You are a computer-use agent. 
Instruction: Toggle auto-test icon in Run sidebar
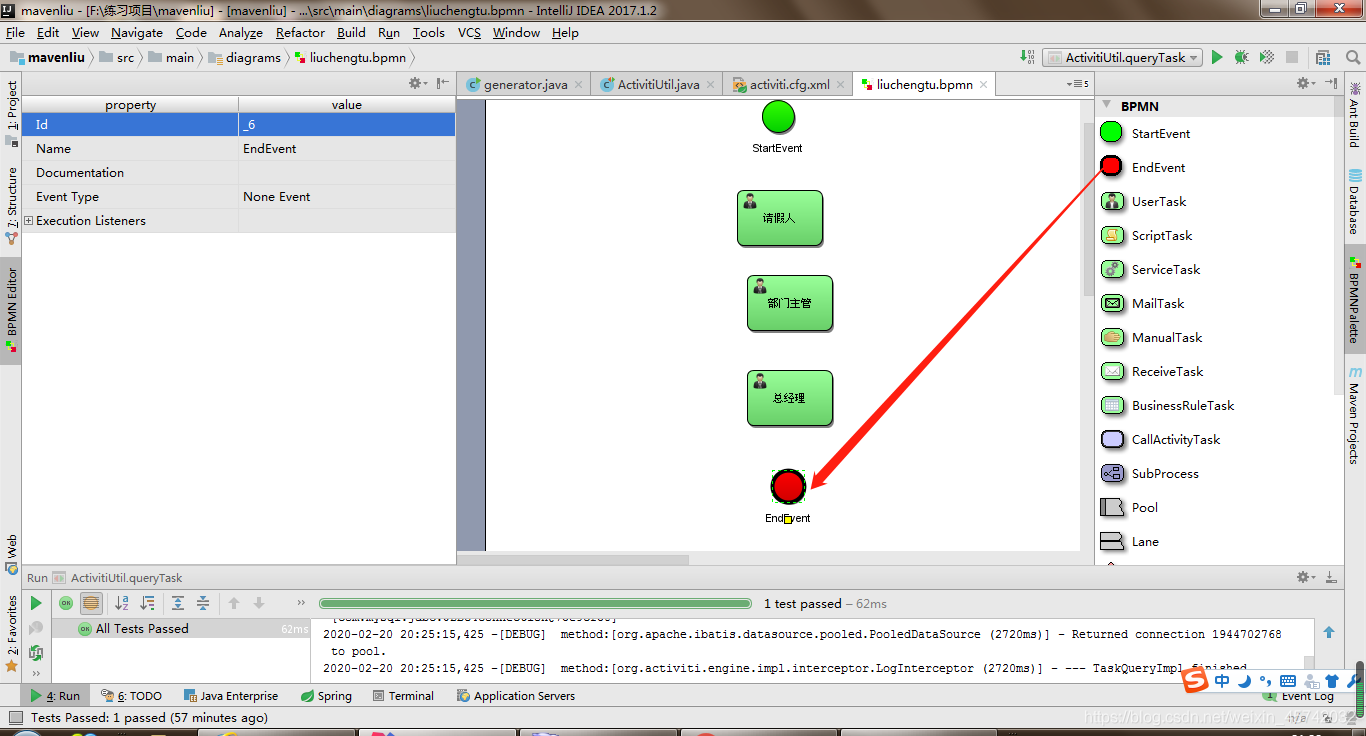tap(36, 653)
